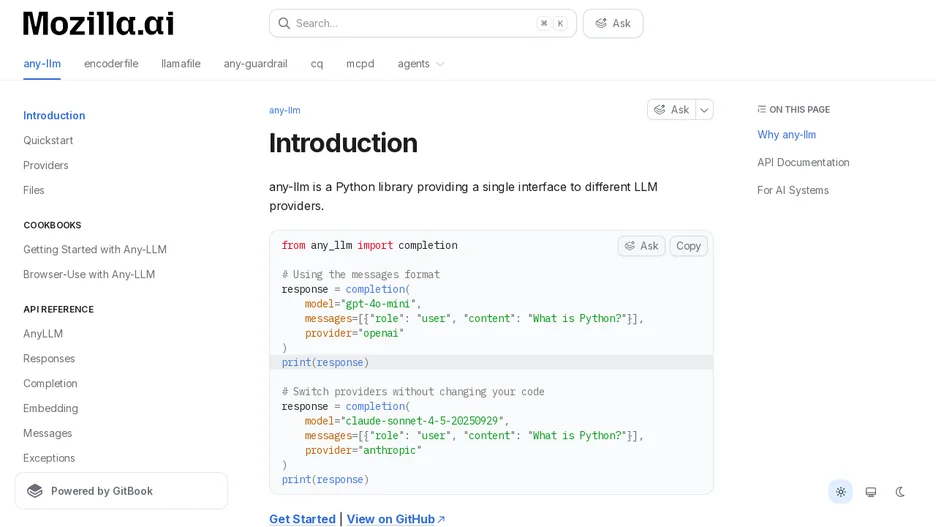The width and height of the screenshot is (936, 527).
Task: Jump to For AI Systems section
Action: click(x=793, y=190)
